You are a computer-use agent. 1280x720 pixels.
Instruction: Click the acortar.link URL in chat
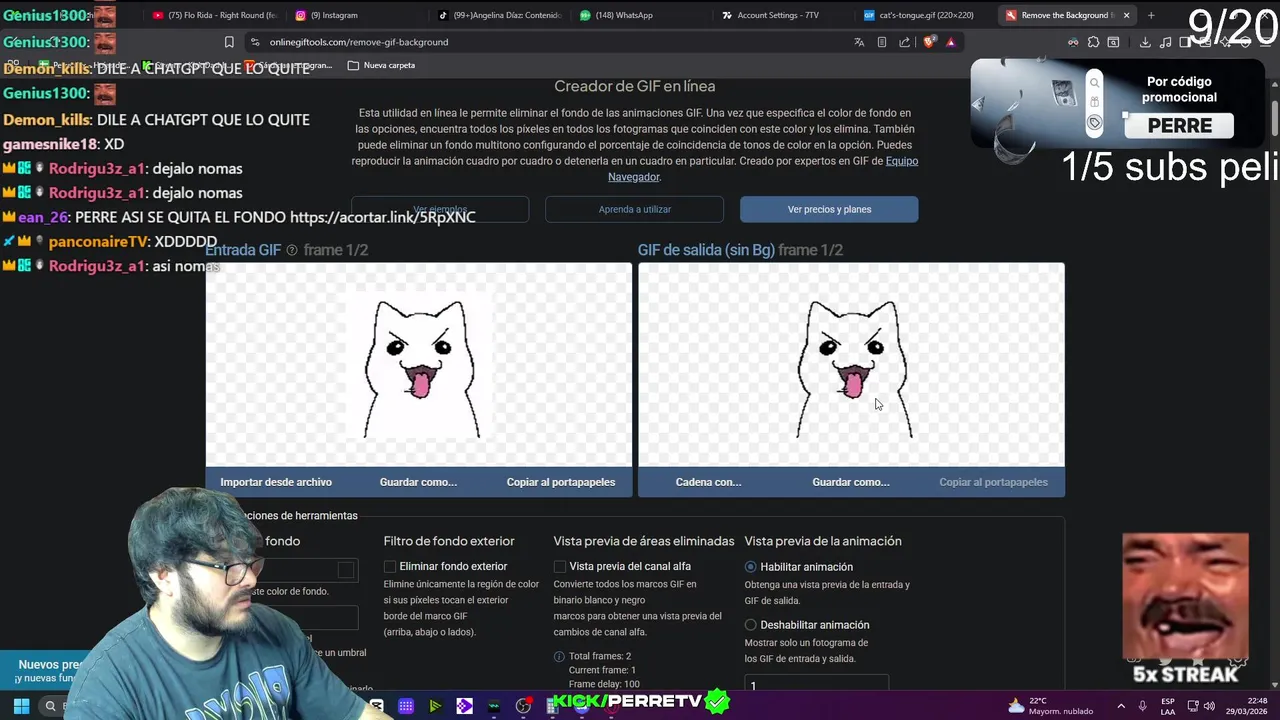click(x=382, y=217)
